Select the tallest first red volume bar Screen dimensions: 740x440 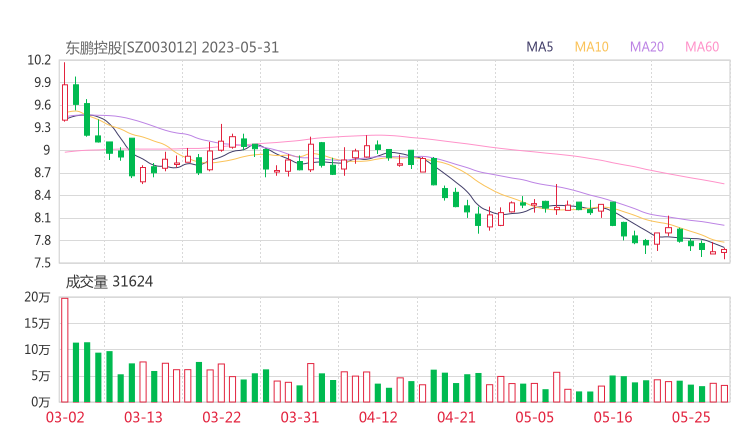[x=65, y=350]
